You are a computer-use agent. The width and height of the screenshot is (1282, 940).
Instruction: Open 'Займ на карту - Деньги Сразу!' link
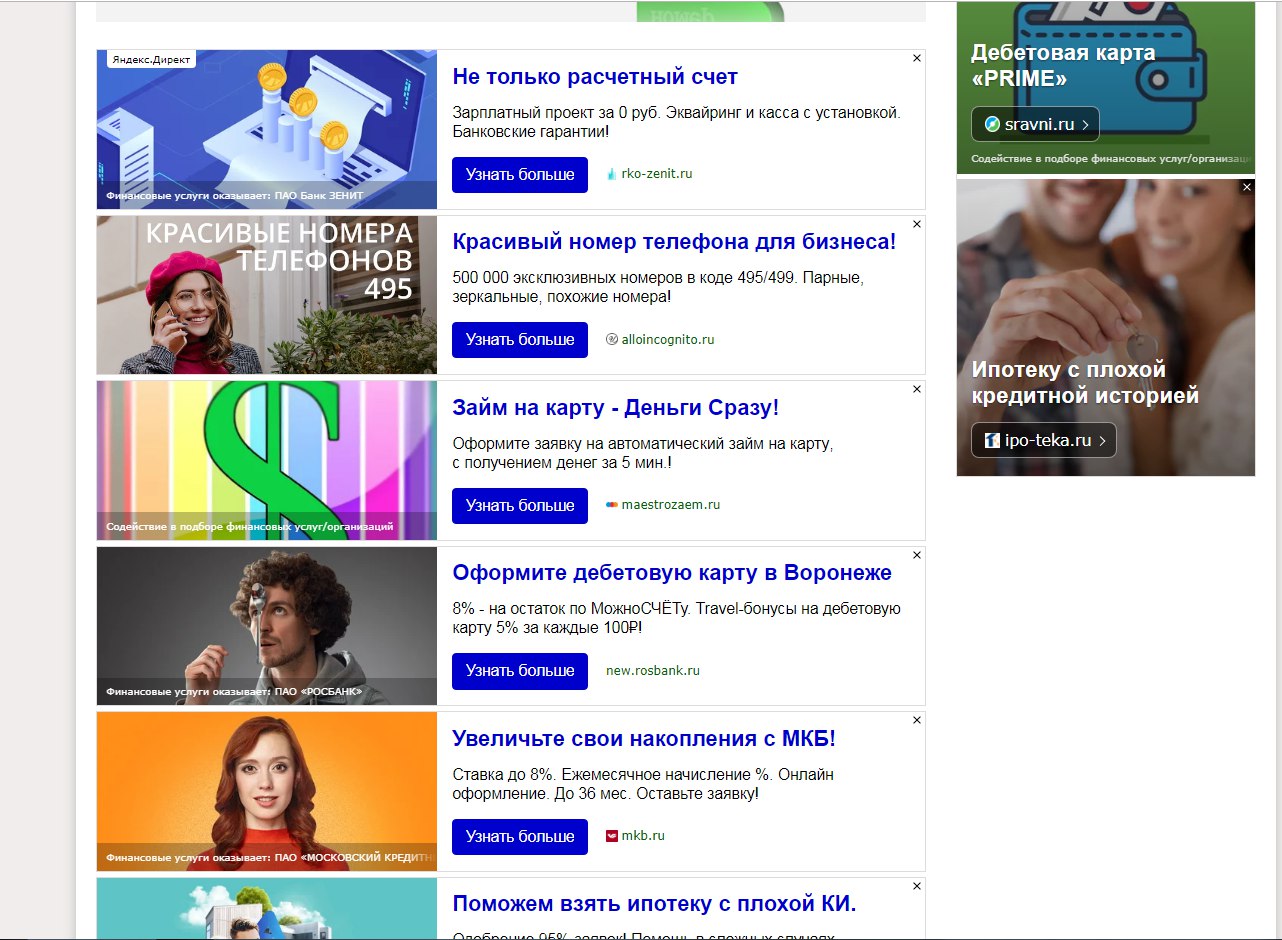tap(615, 408)
